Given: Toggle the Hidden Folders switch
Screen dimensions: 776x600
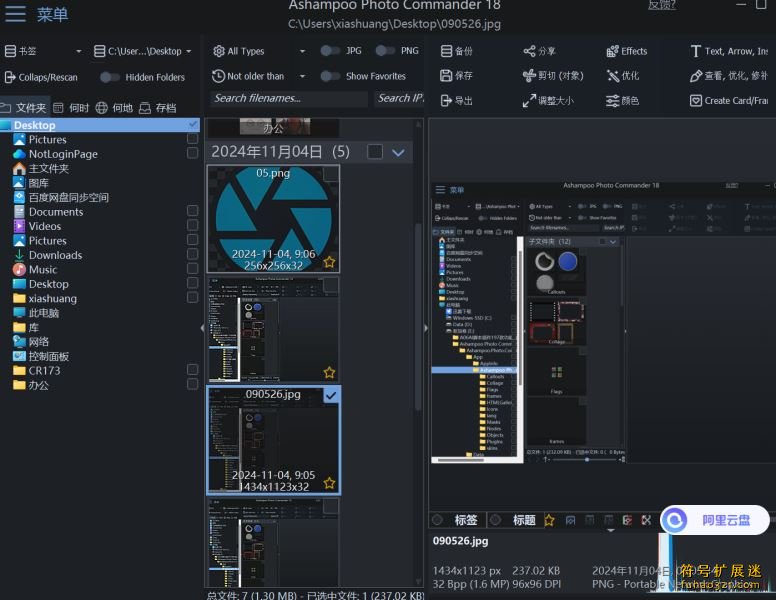Looking at the screenshot, I should click(x=110, y=77).
